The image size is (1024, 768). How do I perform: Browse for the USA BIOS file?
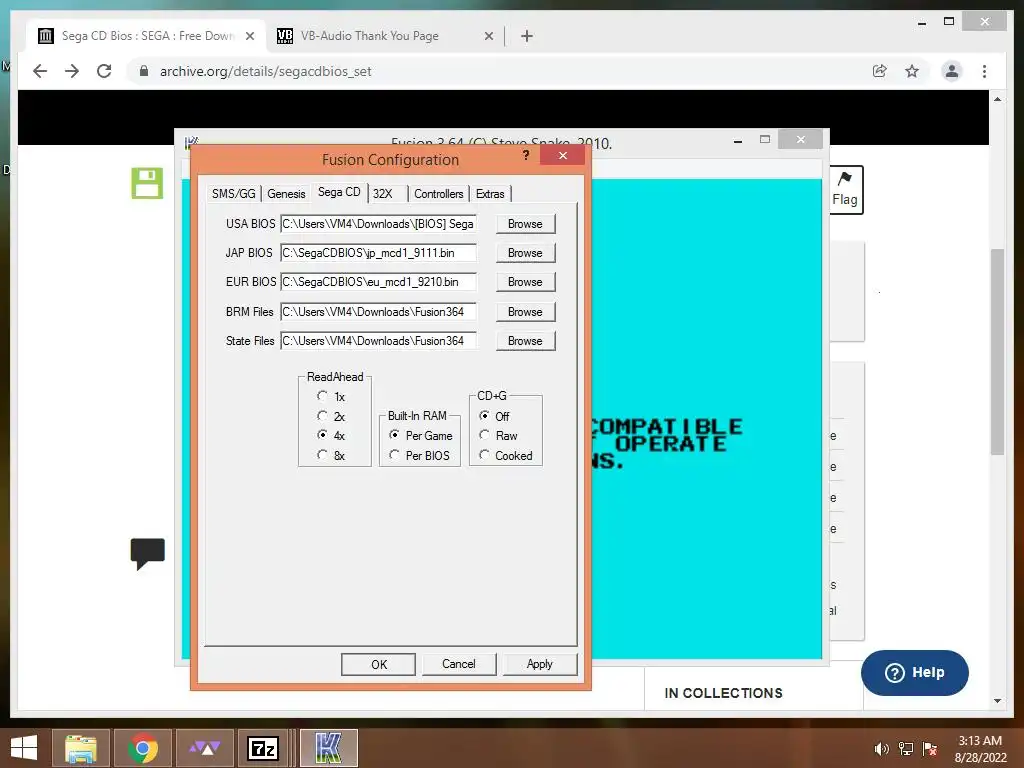[x=525, y=223]
